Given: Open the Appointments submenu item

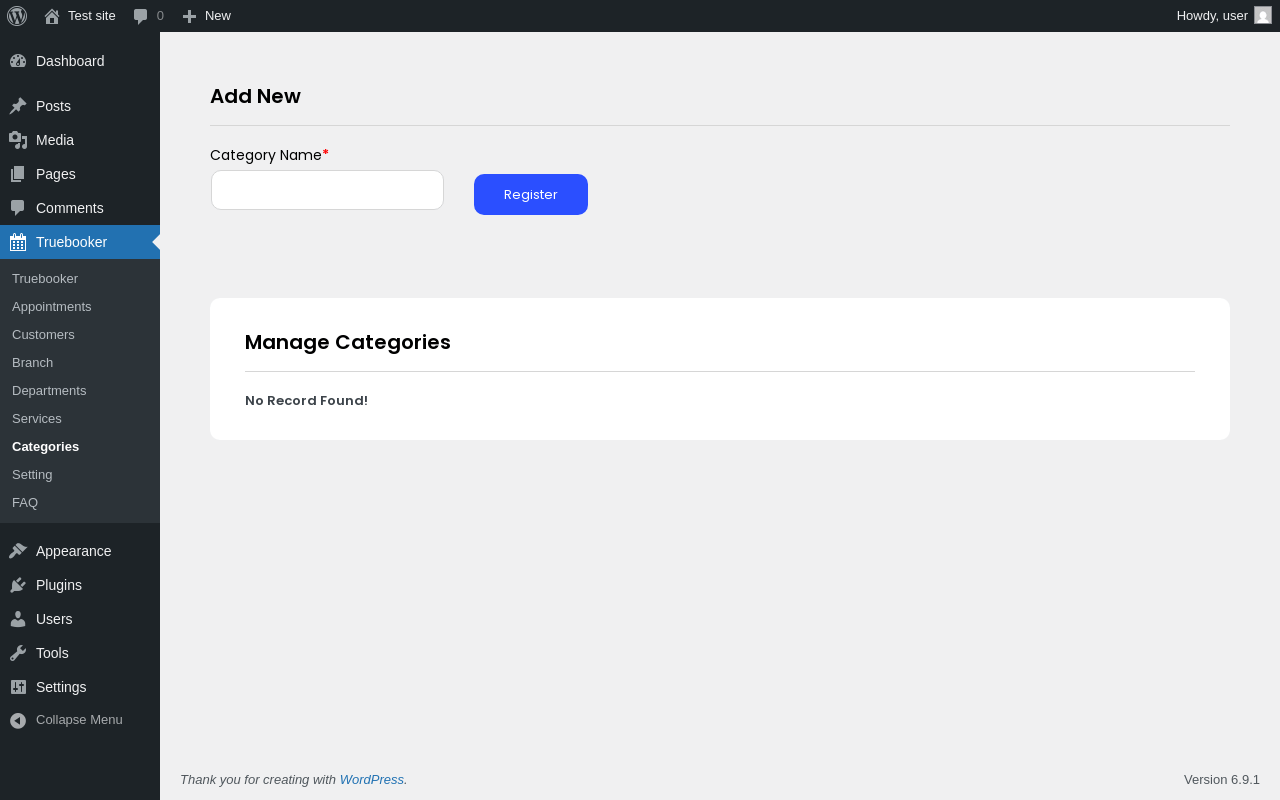Looking at the screenshot, I should click(x=52, y=306).
